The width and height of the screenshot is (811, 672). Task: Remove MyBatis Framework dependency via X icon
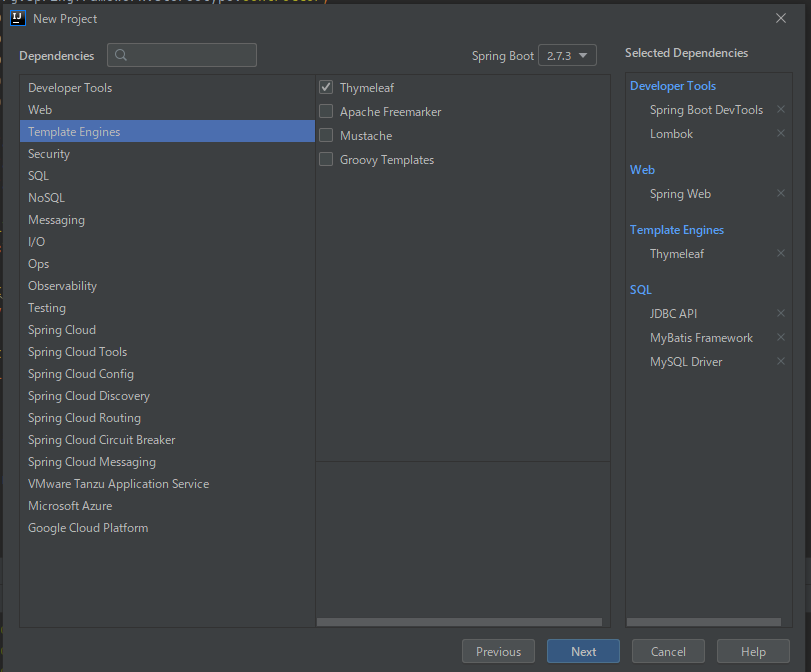[781, 337]
